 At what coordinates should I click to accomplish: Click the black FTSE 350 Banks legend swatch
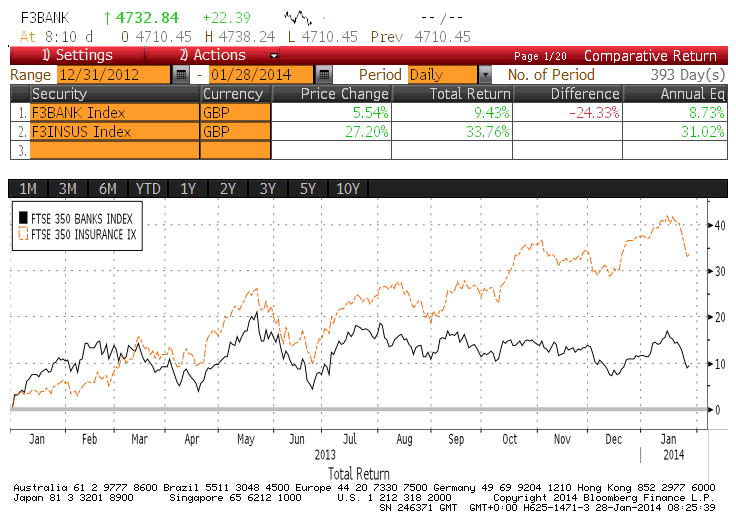(23, 218)
